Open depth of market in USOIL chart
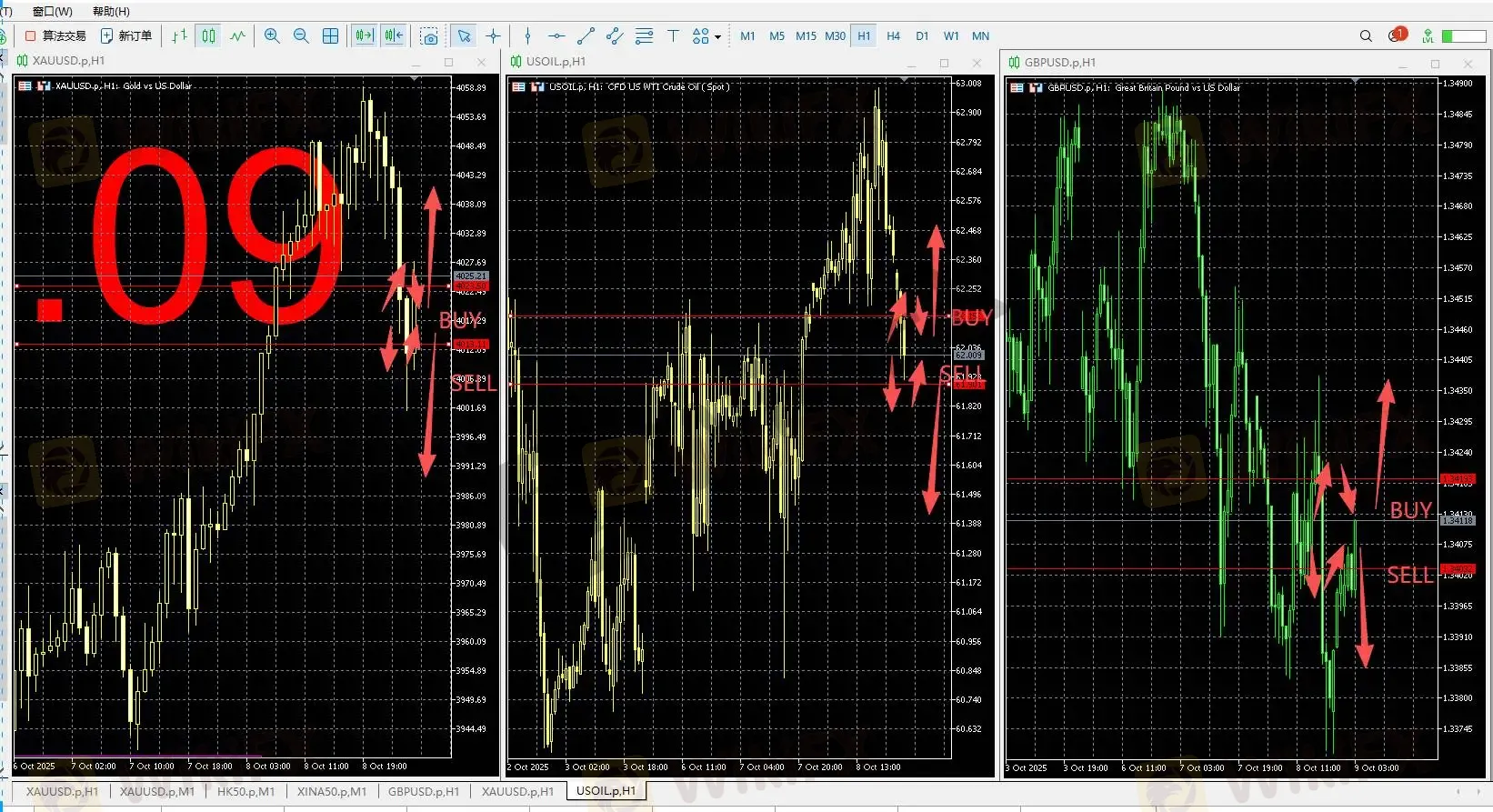The width and height of the screenshot is (1493, 812). (537, 87)
